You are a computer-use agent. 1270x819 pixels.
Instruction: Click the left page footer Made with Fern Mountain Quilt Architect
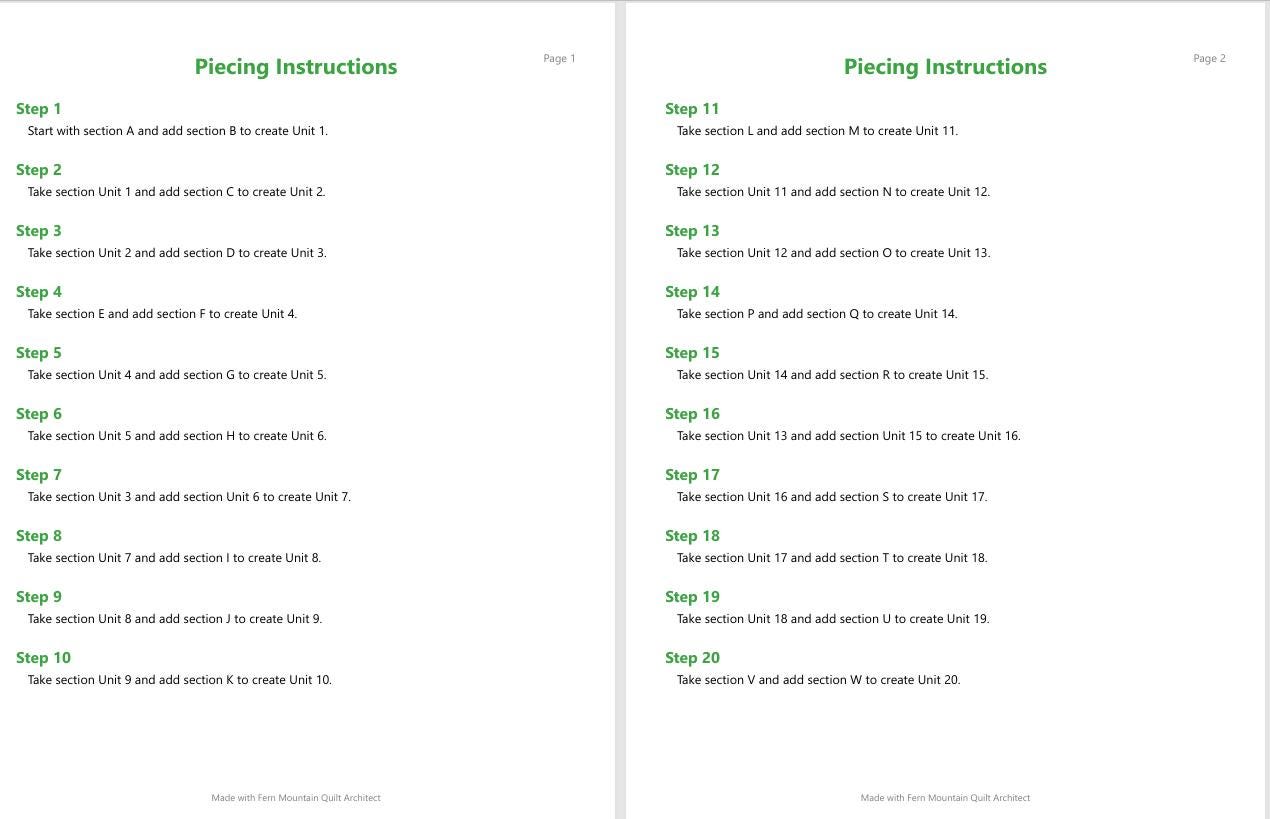click(x=296, y=798)
